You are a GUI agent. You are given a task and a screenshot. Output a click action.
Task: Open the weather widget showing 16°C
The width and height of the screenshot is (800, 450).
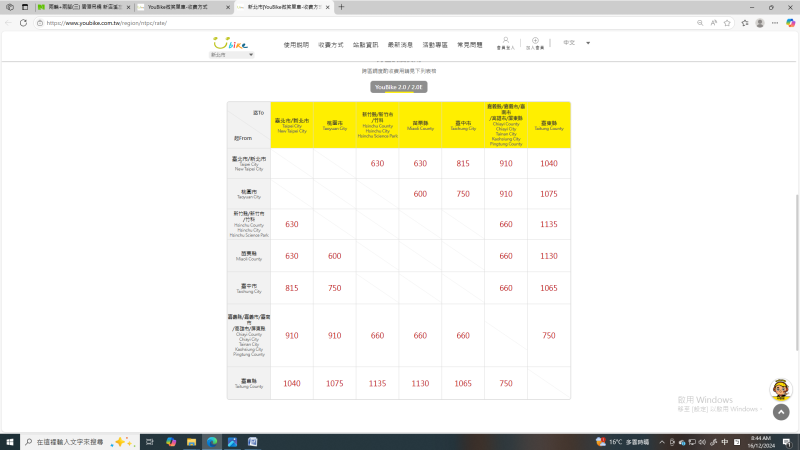pos(622,442)
